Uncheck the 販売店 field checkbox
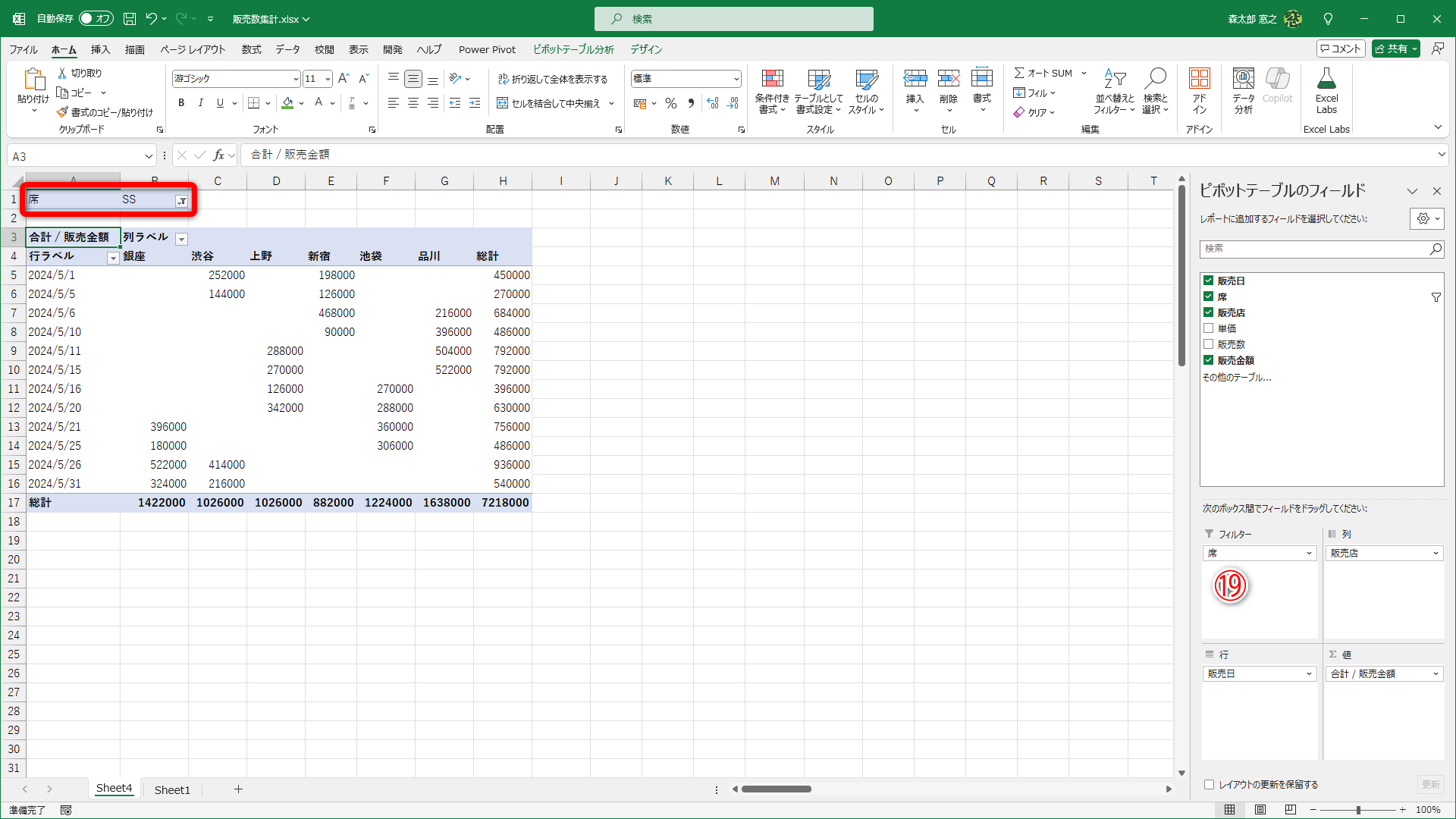 tap(1209, 312)
